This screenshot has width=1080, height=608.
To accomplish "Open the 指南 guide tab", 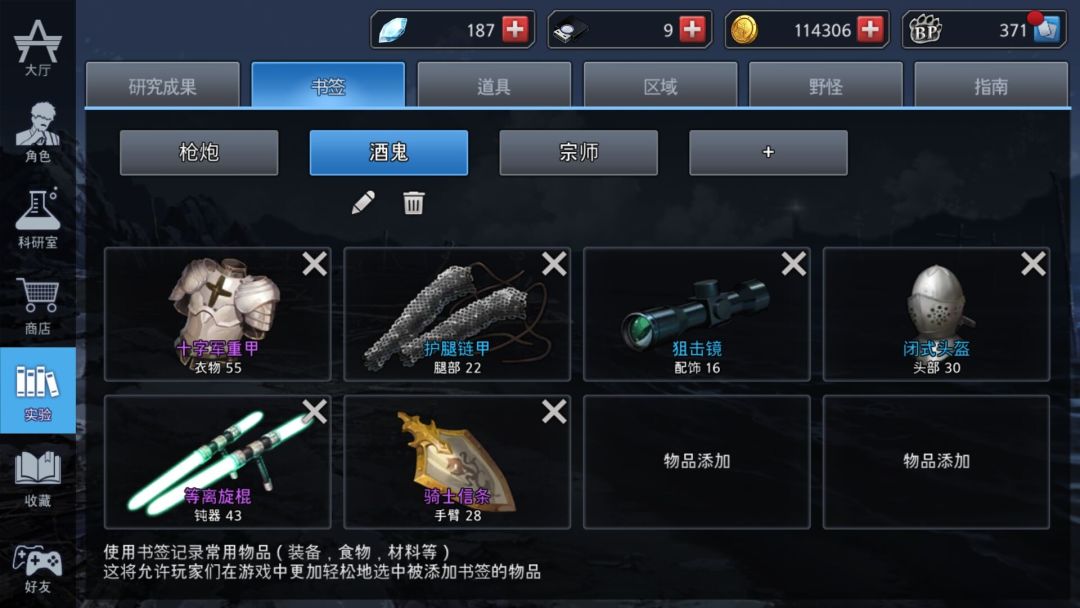I will pos(990,85).
